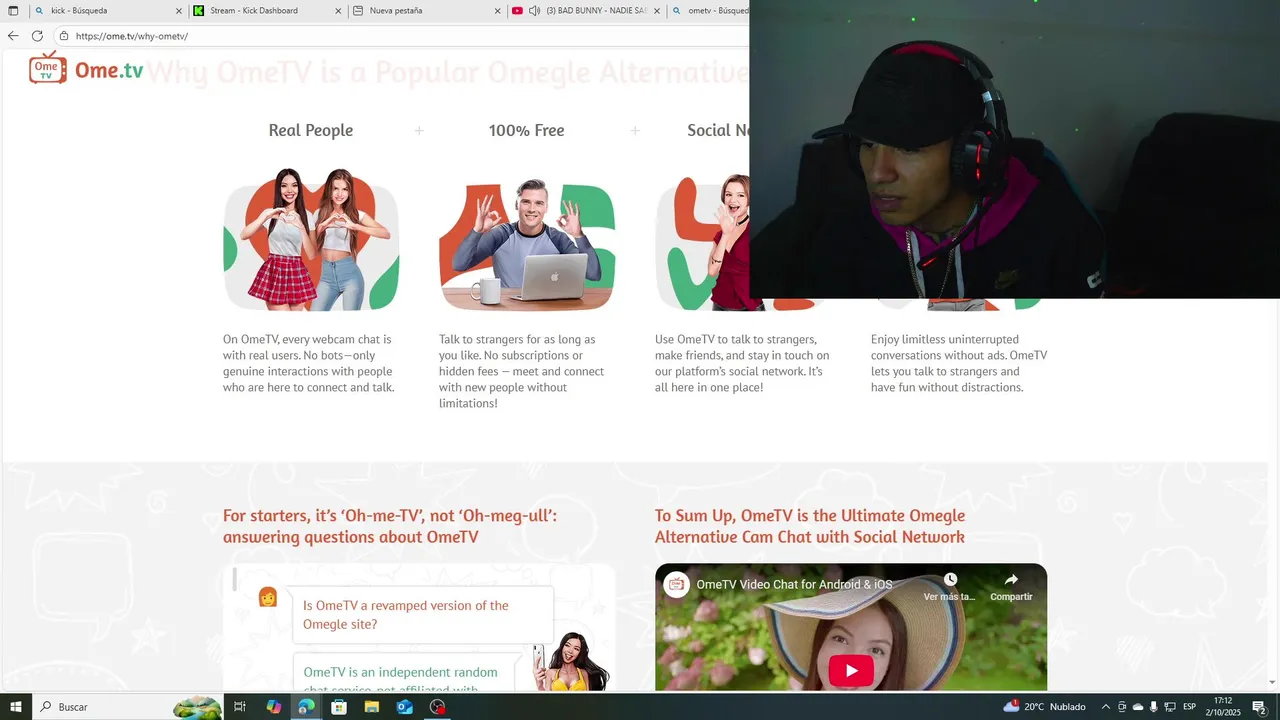Close the 'Stream - Kick Dashboard' tab
Image resolution: width=1280 pixels, height=720 pixels.
[x=338, y=11]
